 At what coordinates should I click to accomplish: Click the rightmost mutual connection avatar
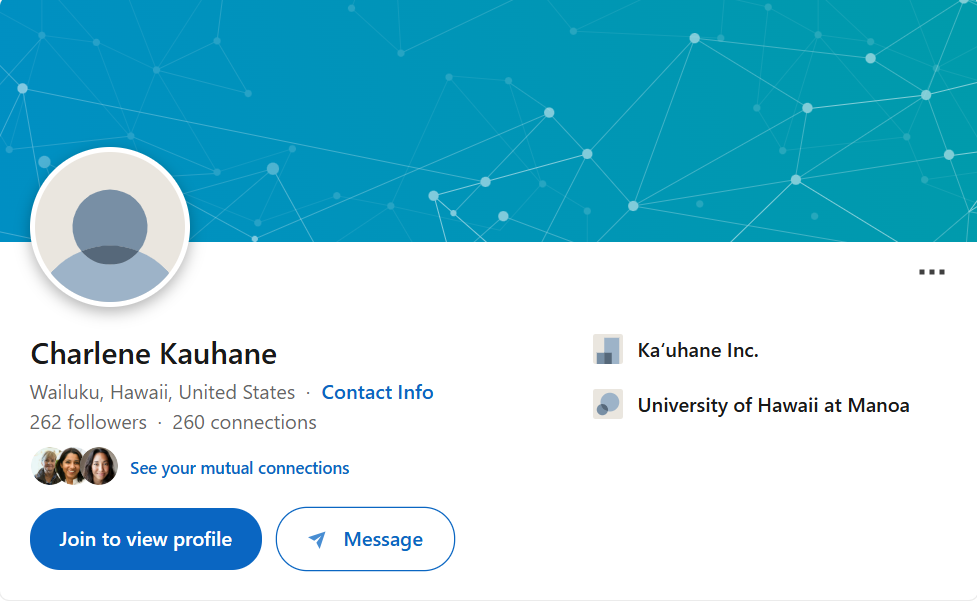98,466
